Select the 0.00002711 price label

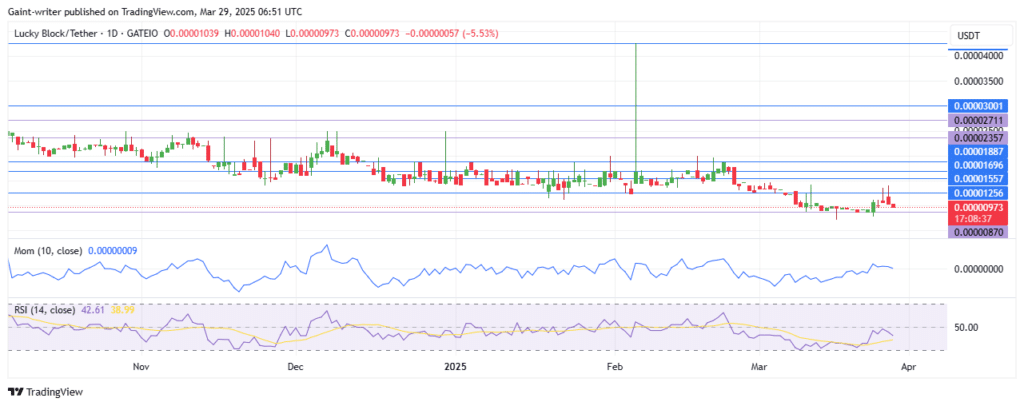click(978, 121)
